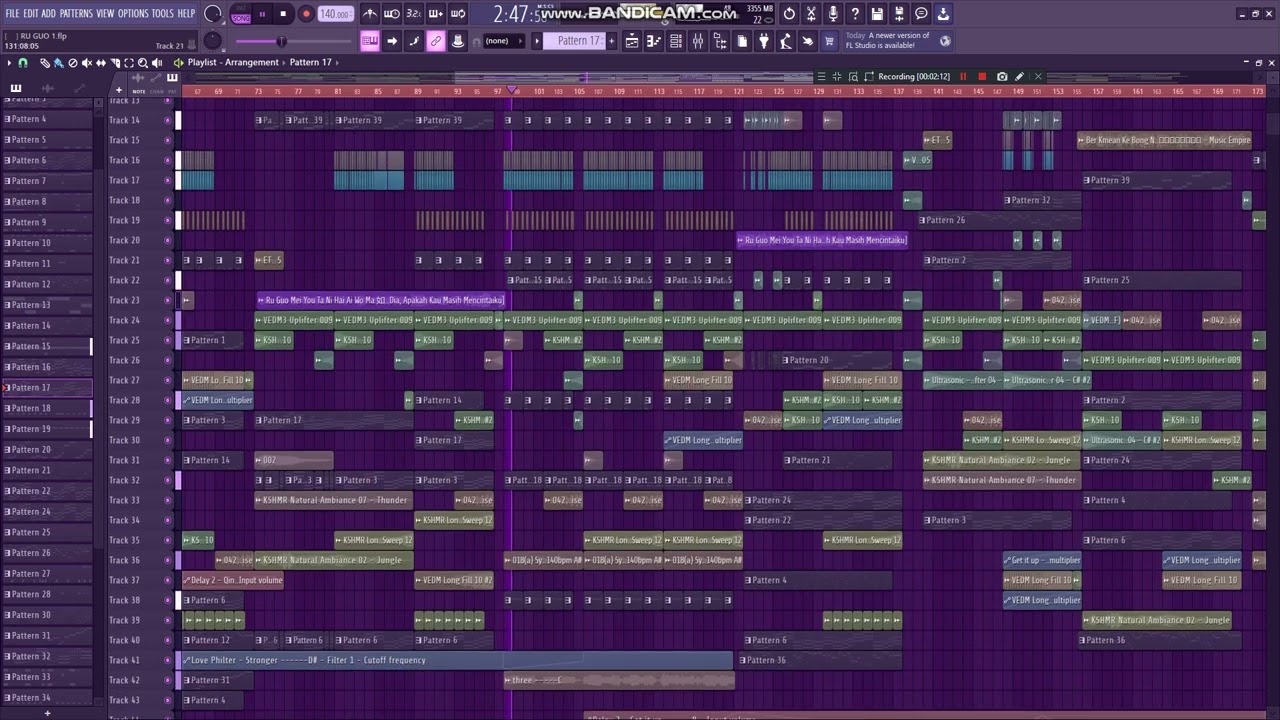Enable wait for input before recording

[x=392, y=14]
